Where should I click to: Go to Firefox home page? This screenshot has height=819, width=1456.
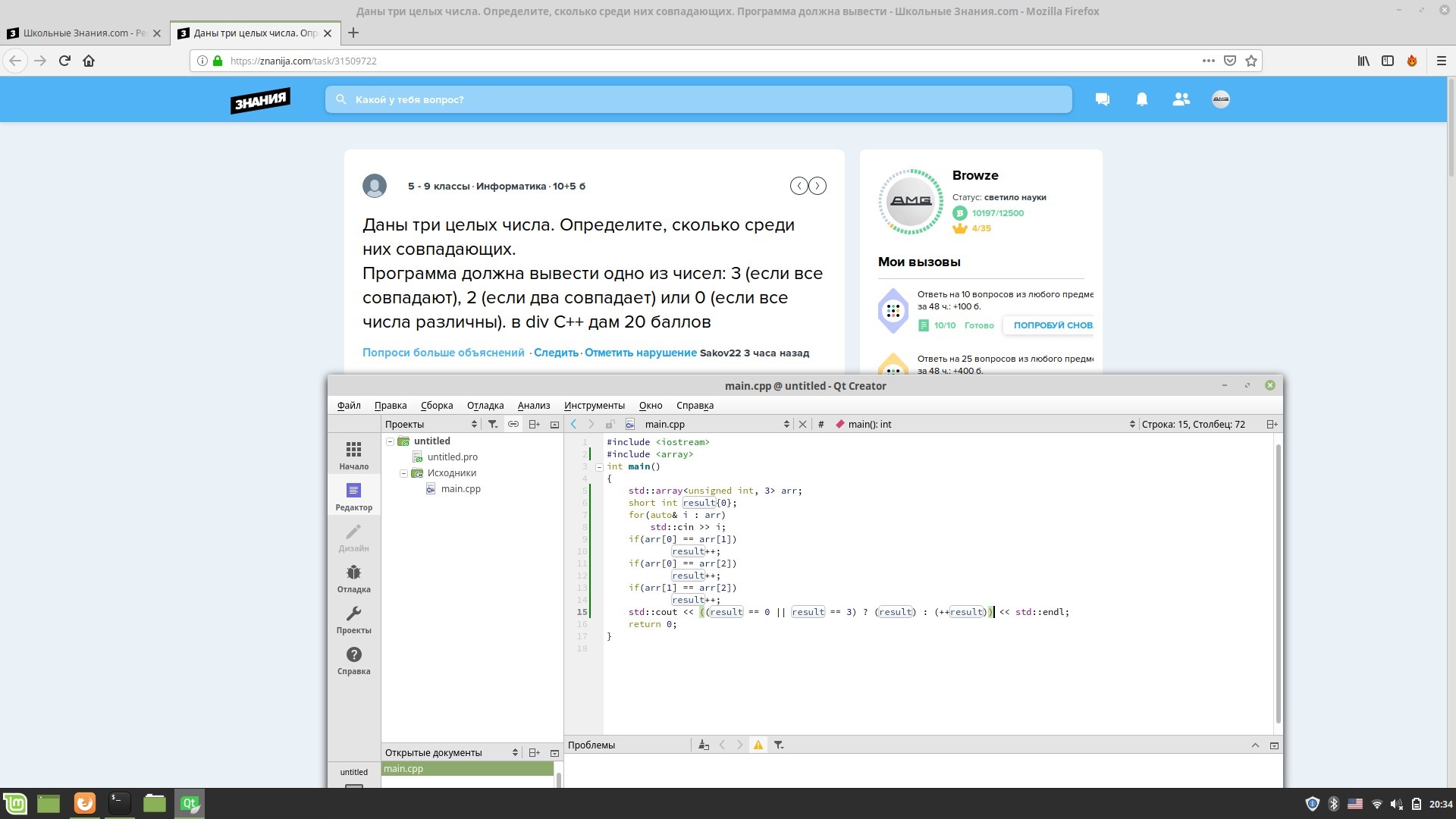pos(89,61)
